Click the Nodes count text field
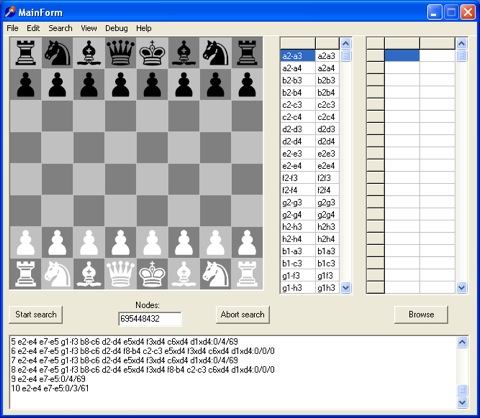 150,319
